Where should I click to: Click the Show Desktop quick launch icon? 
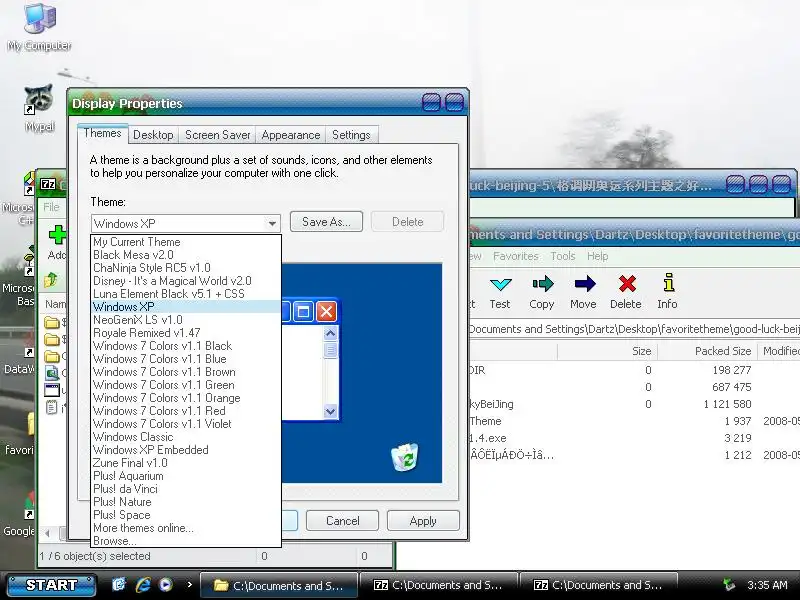119,585
